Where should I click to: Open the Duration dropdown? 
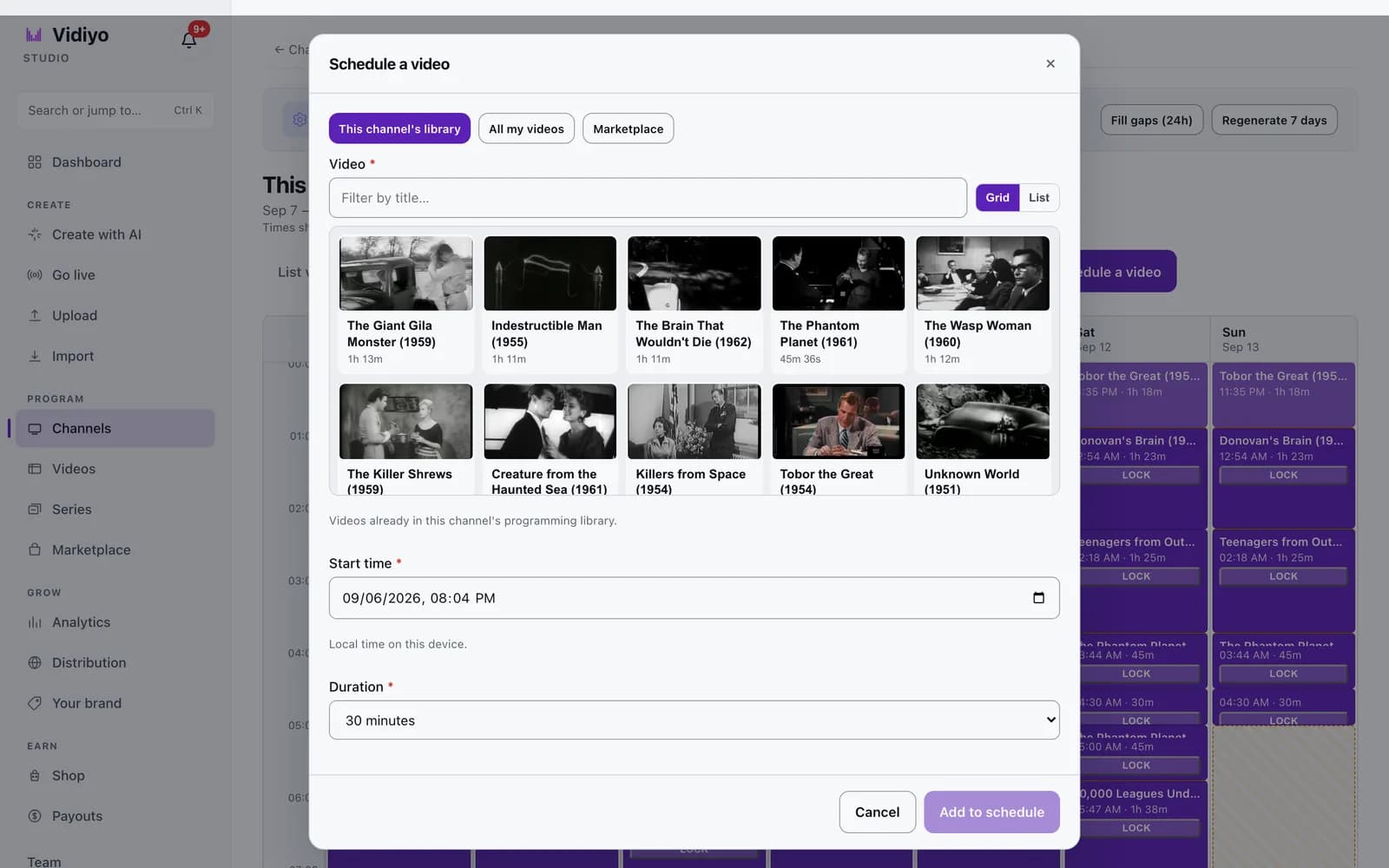click(x=694, y=720)
